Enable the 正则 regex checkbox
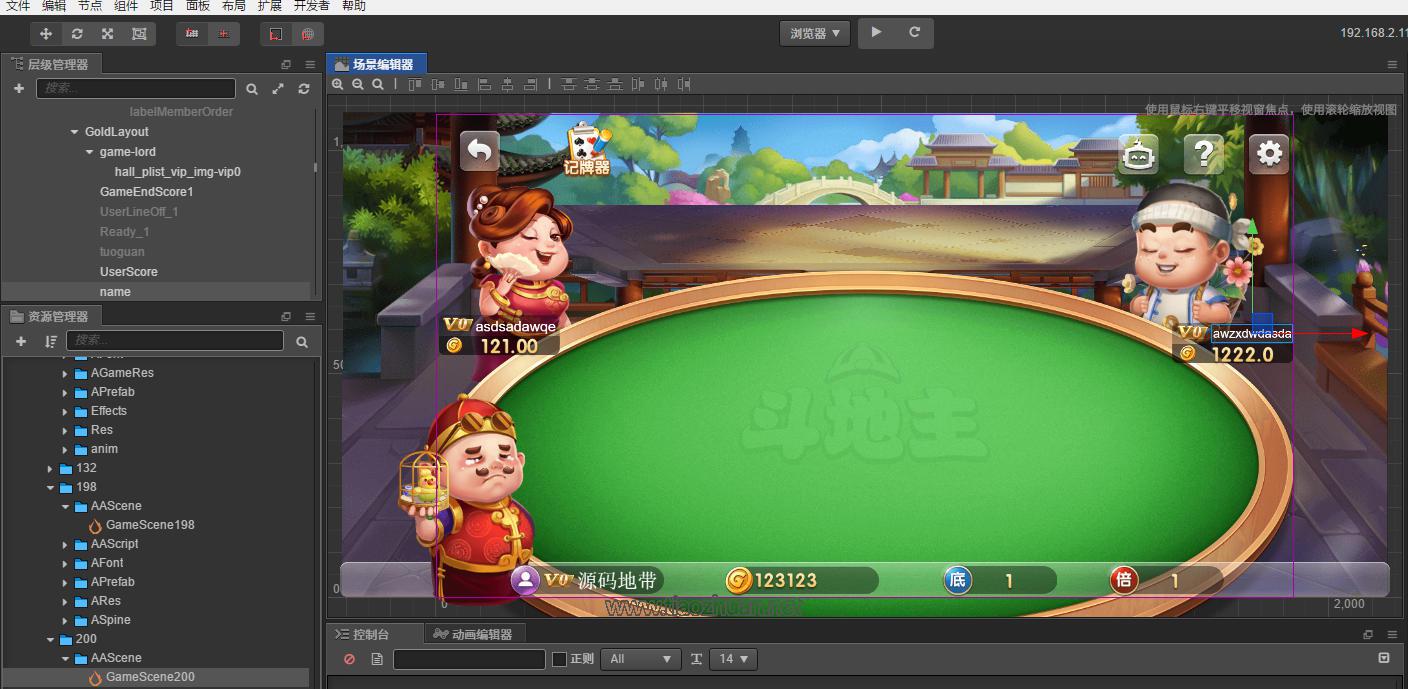Image resolution: width=1408 pixels, height=689 pixels. [x=560, y=659]
